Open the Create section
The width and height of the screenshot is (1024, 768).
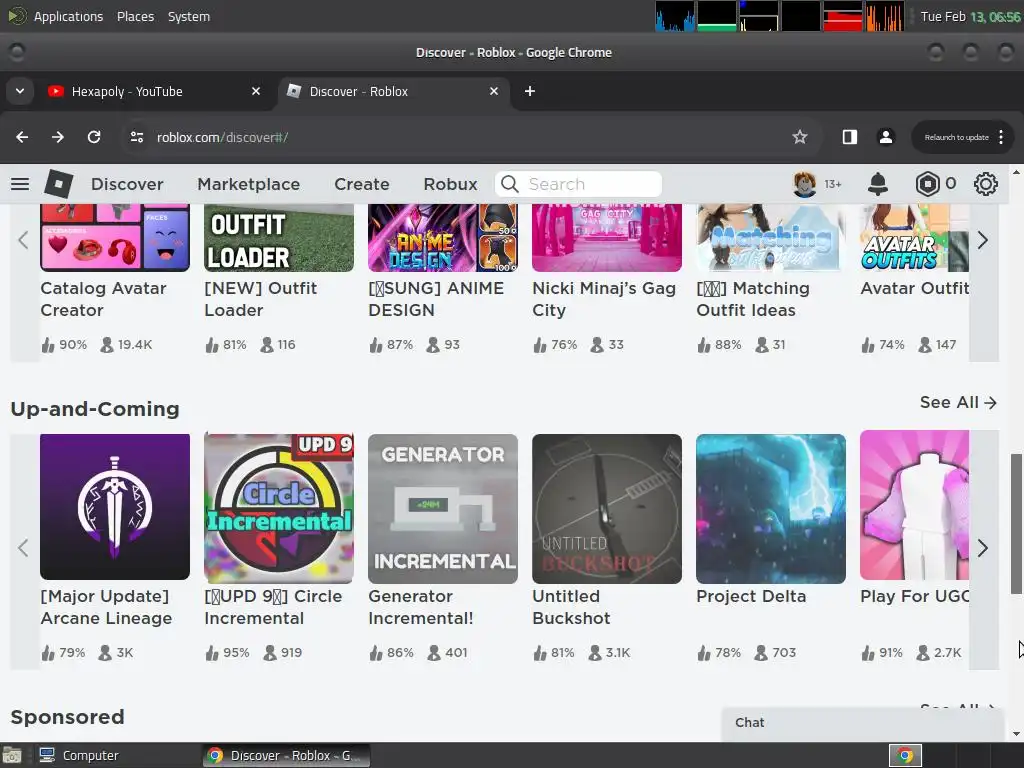362,184
